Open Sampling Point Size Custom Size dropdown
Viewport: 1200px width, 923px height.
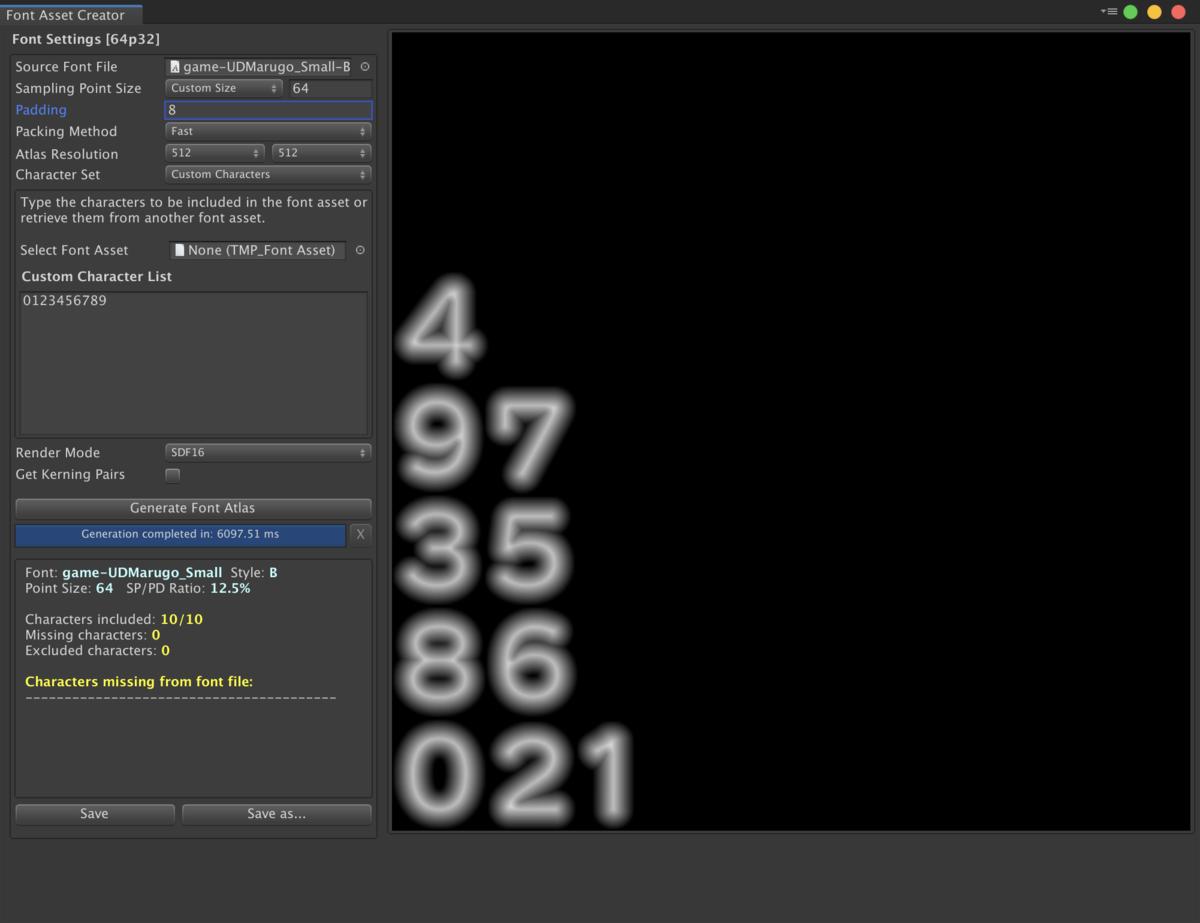[x=224, y=88]
